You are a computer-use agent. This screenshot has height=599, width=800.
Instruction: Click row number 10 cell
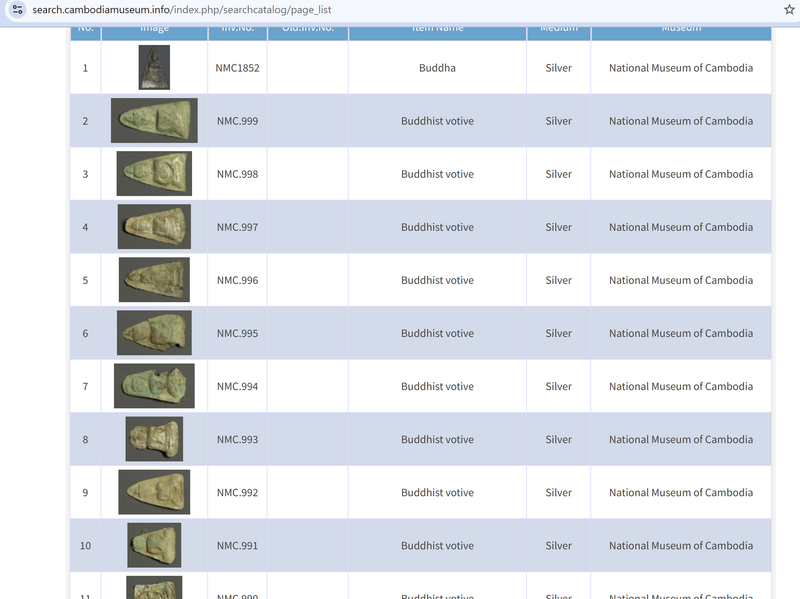click(85, 545)
